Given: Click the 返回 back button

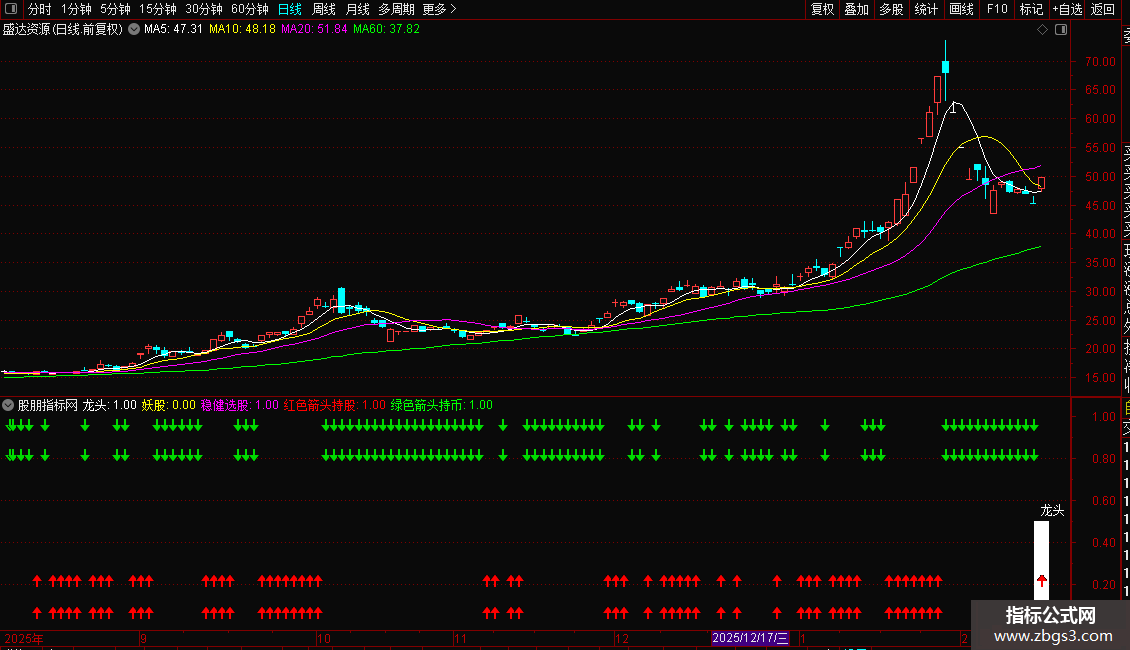Looking at the screenshot, I should tap(1103, 9).
